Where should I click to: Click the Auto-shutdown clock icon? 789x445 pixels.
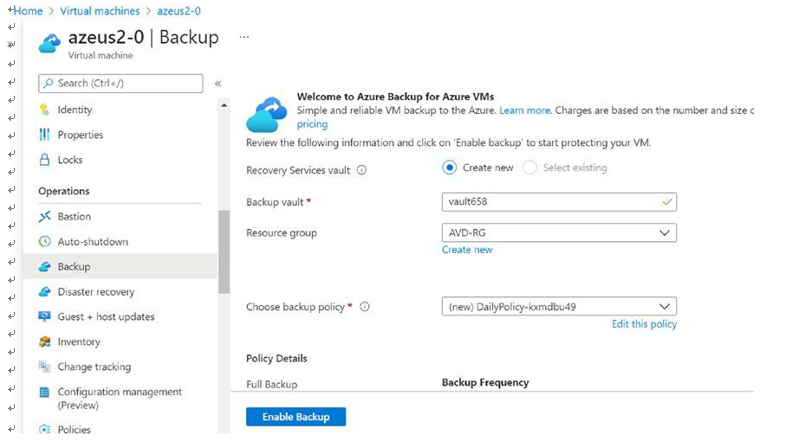44,242
